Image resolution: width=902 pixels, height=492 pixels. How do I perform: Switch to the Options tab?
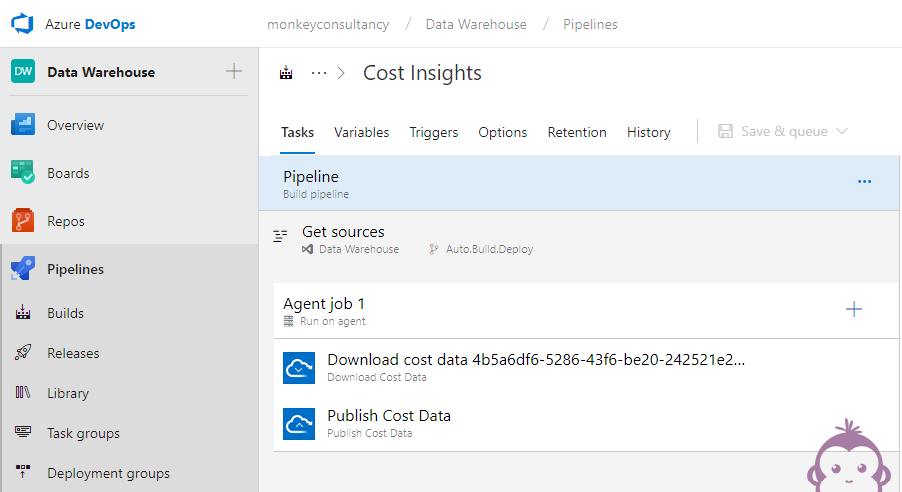pos(503,132)
